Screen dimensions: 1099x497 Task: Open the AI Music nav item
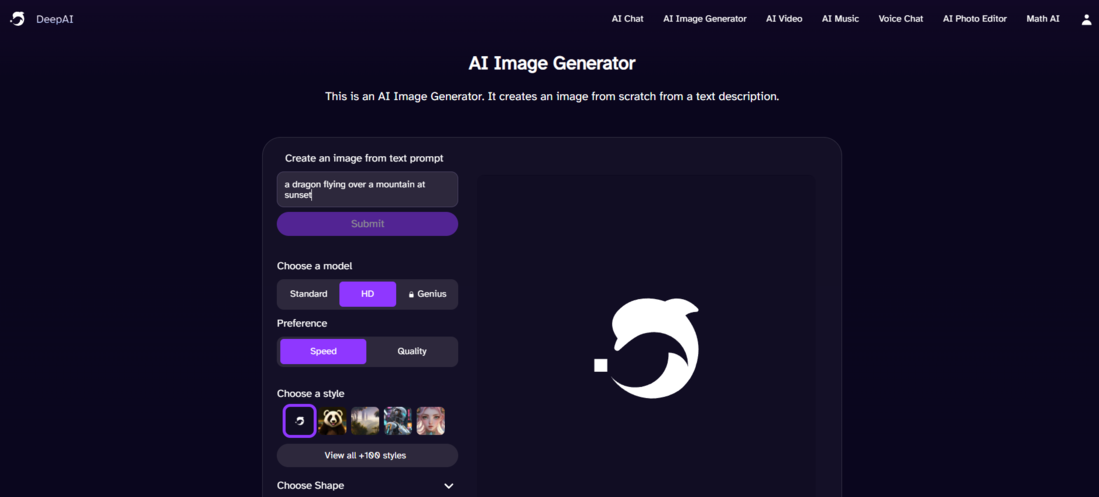click(840, 19)
